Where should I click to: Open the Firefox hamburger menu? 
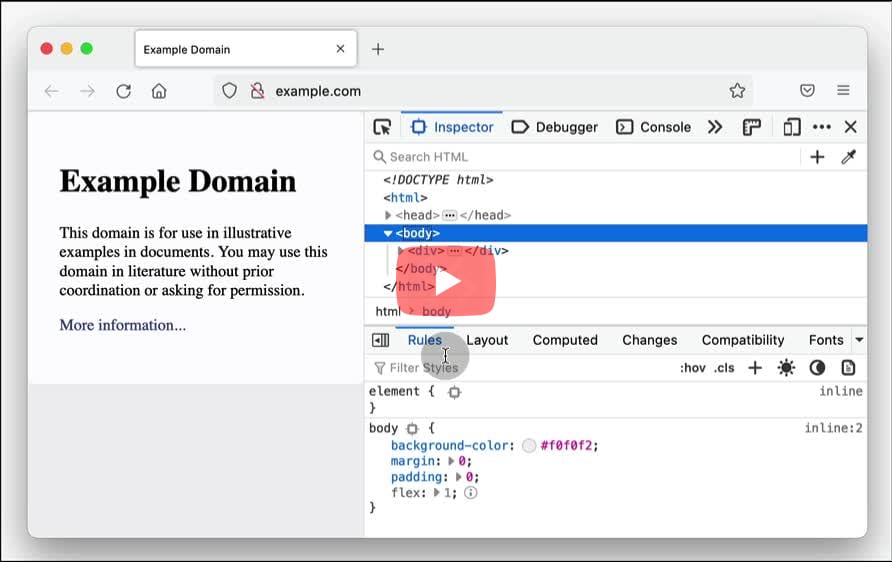[x=843, y=90]
